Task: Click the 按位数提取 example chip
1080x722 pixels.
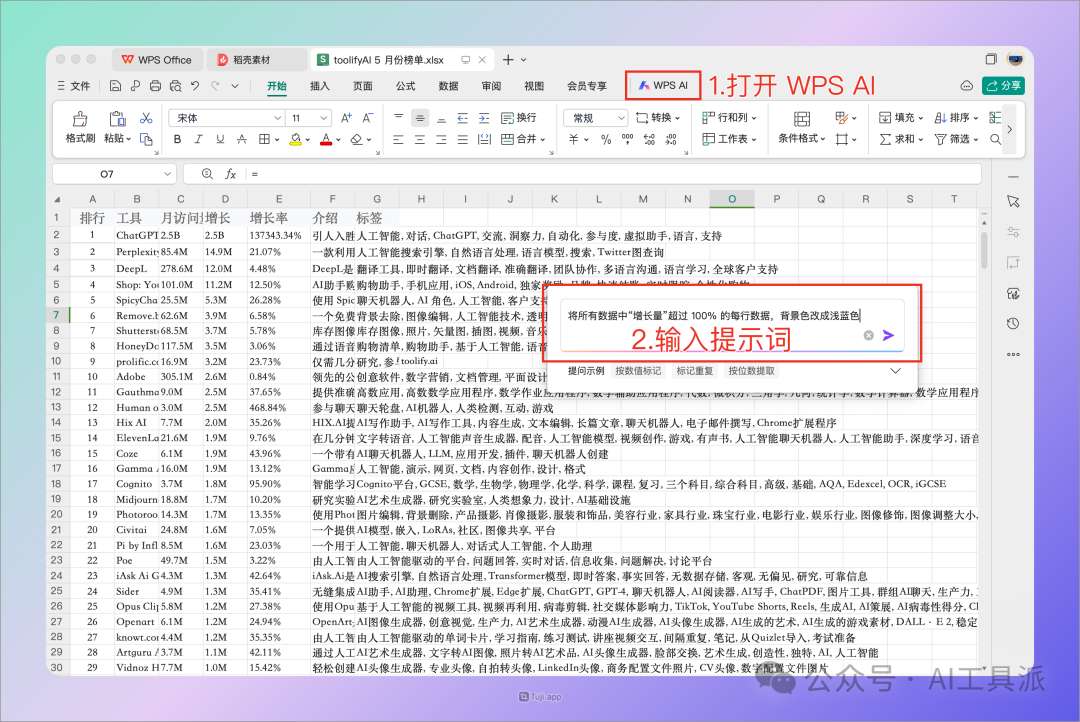Action: 751,371
